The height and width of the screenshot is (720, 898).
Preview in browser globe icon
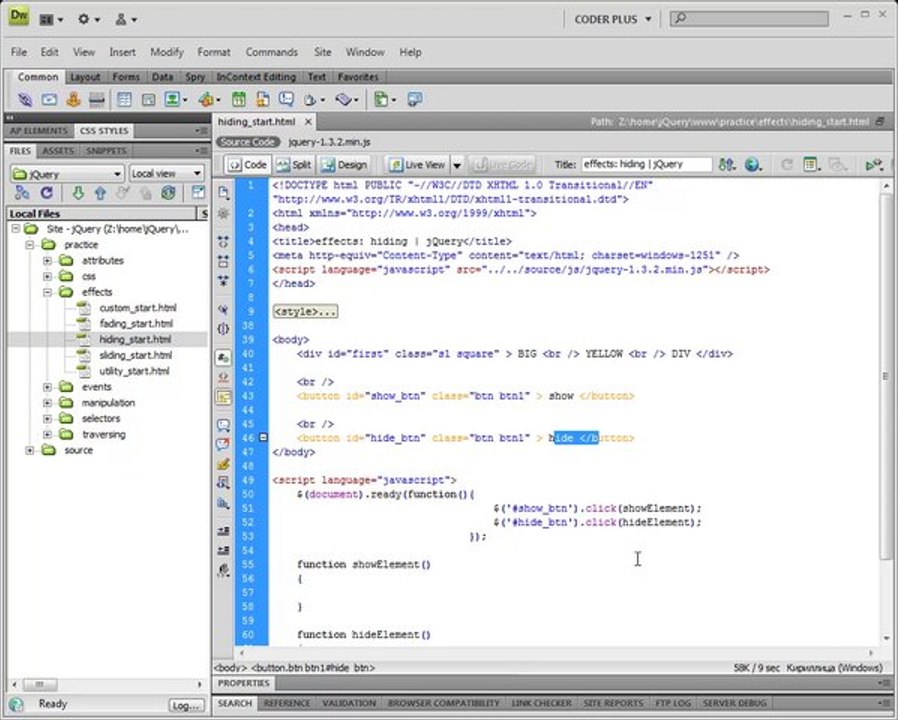753,165
